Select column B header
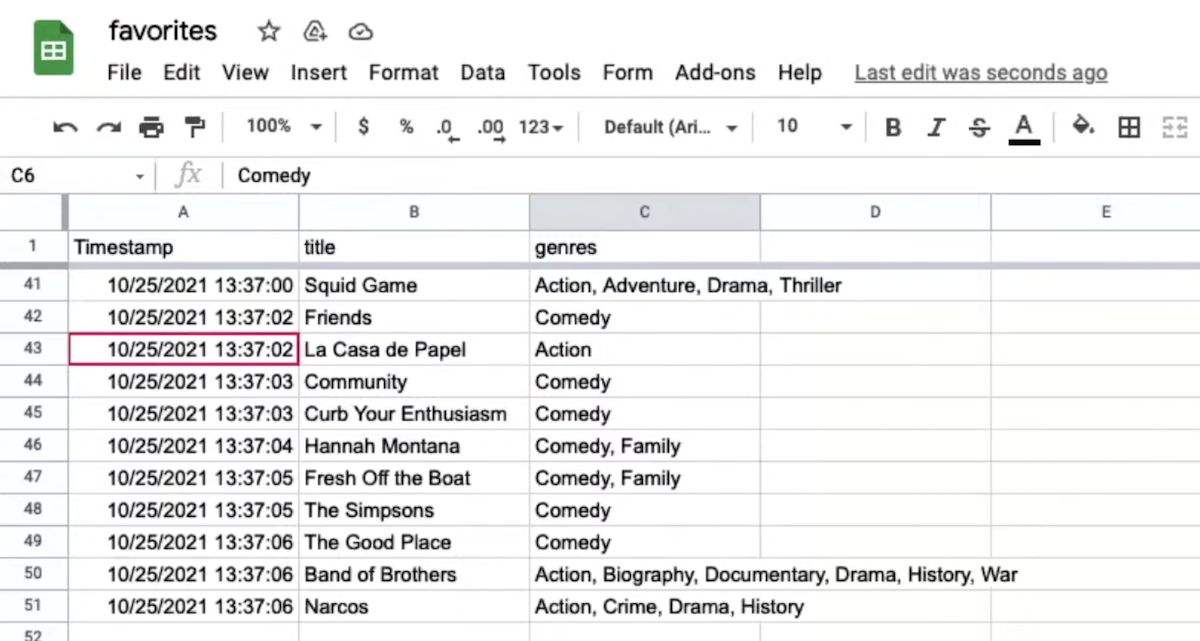Viewport: 1200px width, 641px height. [414, 212]
